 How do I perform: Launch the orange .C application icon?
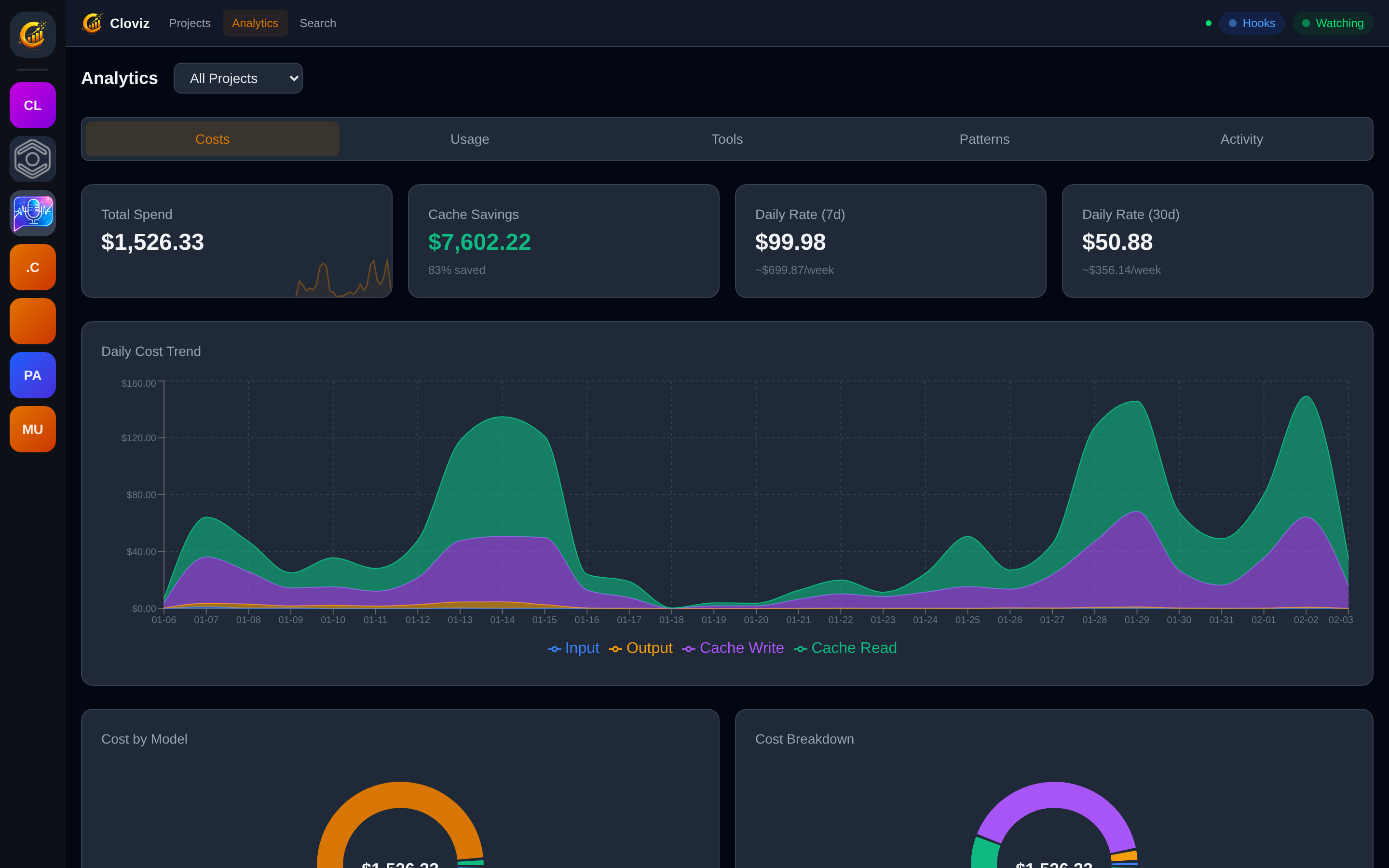tap(33, 267)
